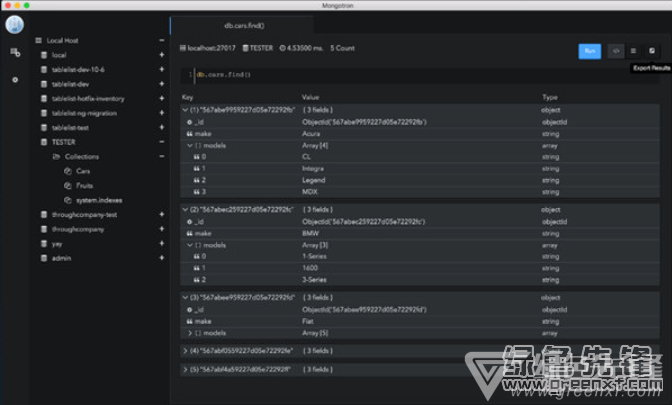This screenshot has height=405, width=672.
Task: Click the Acura make value
Action: pyautogui.click(x=311, y=134)
